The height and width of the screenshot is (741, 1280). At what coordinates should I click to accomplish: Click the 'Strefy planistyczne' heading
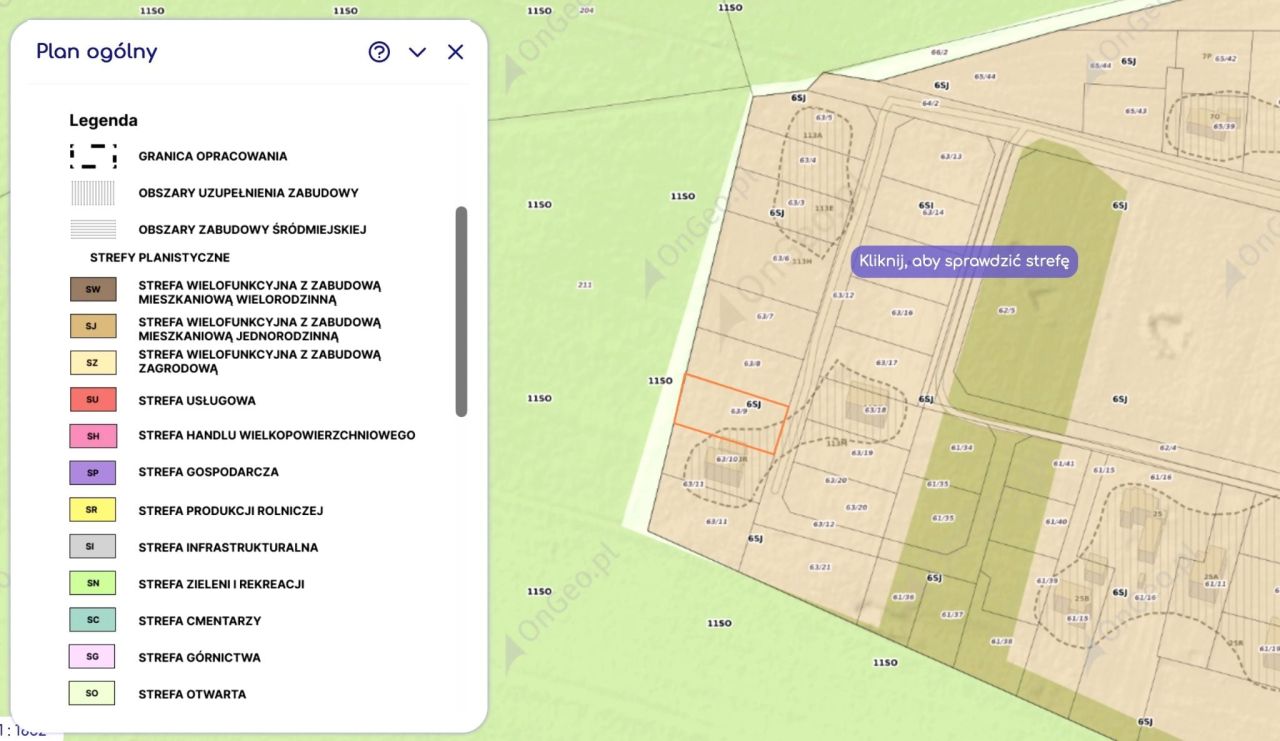click(160, 257)
